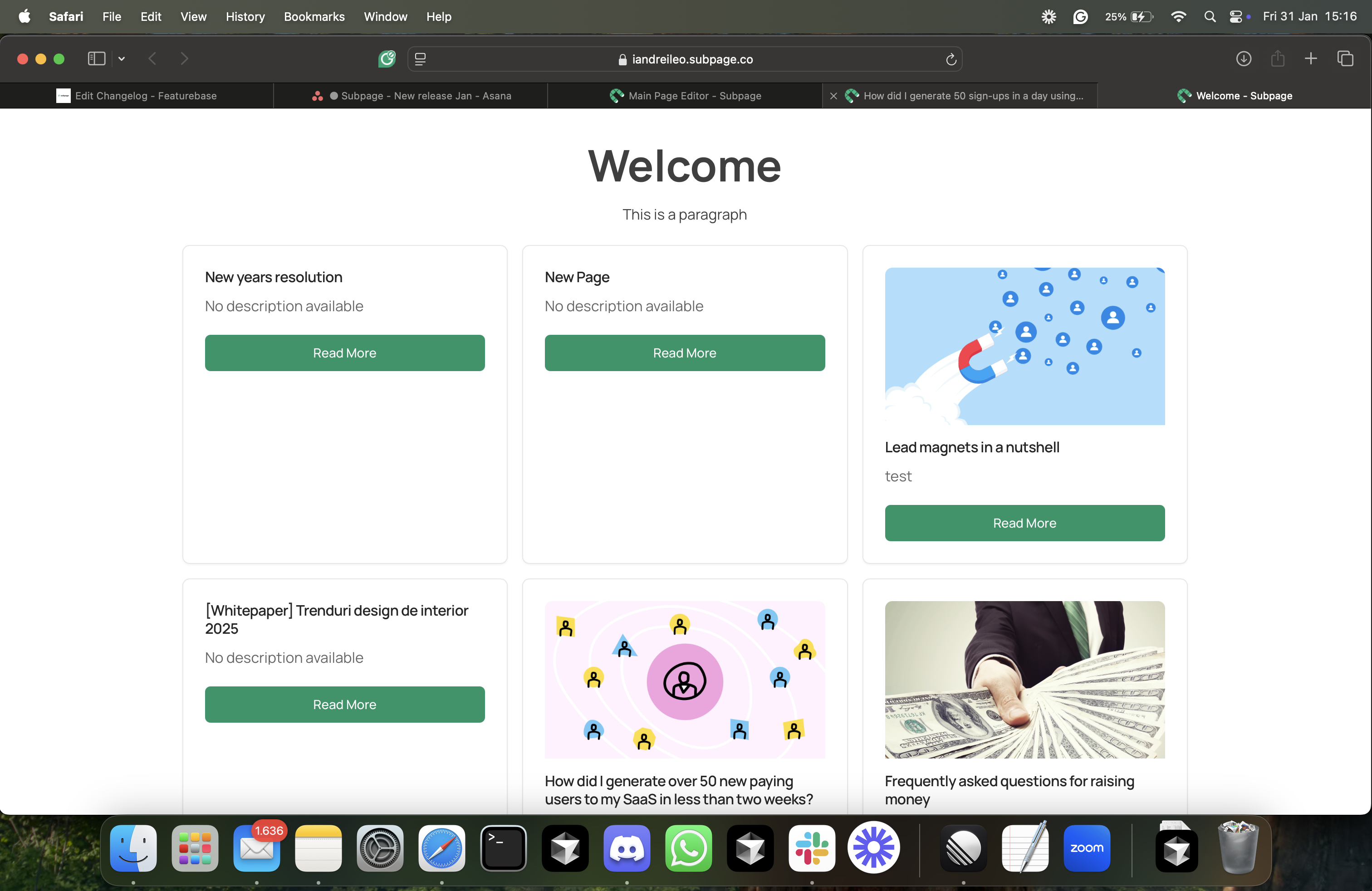This screenshot has width=1372, height=891.
Task: Focus the iandreileo.subpage.co address bar
Action: [685, 59]
